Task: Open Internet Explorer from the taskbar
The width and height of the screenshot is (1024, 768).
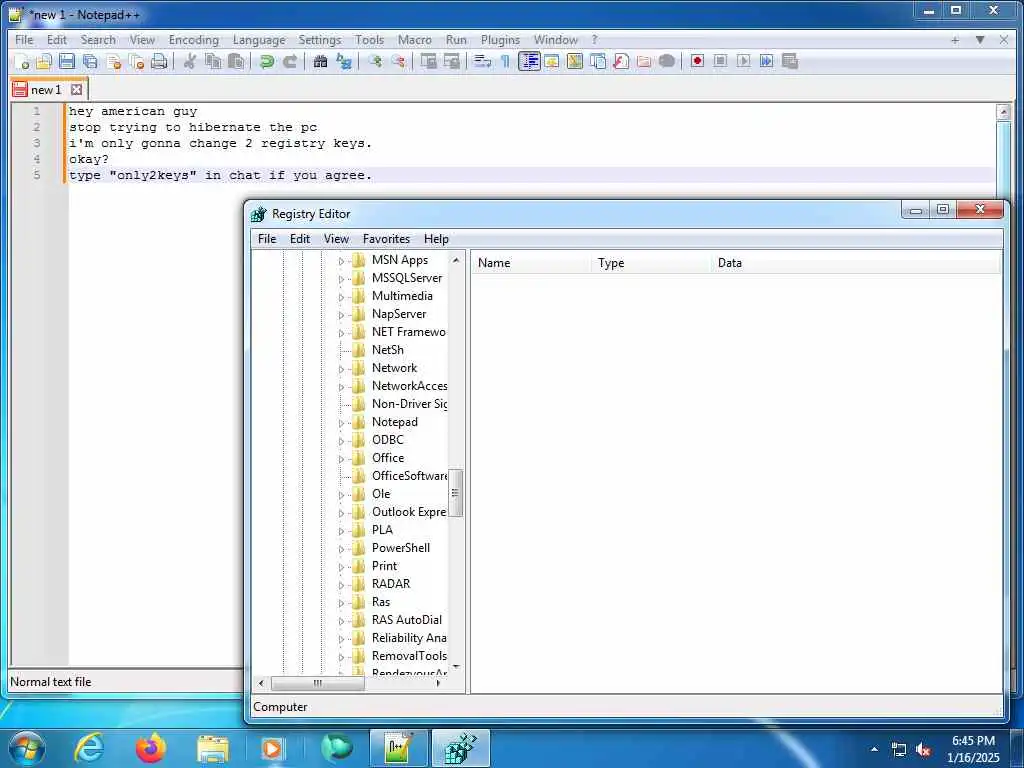Action: click(x=89, y=748)
